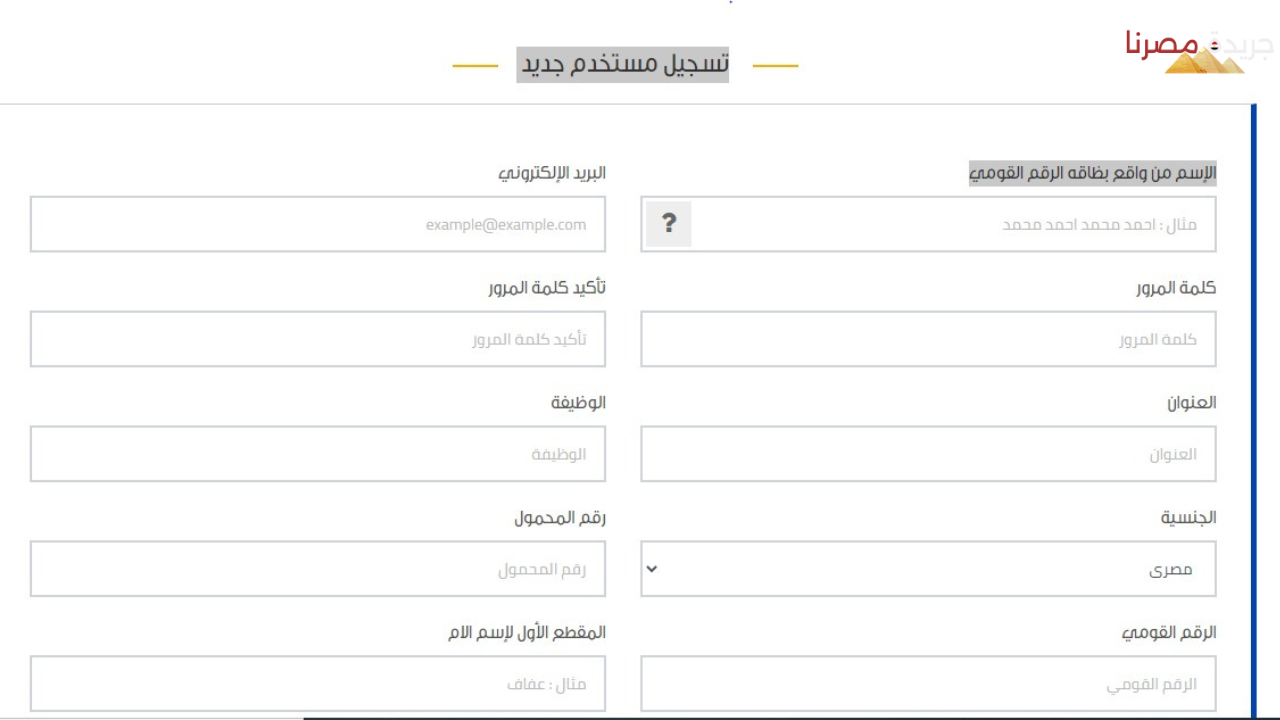This screenshot has width=1280, height=720.
Task: Click the تأكيد كلمة المرور field
Action: (318, 339)
